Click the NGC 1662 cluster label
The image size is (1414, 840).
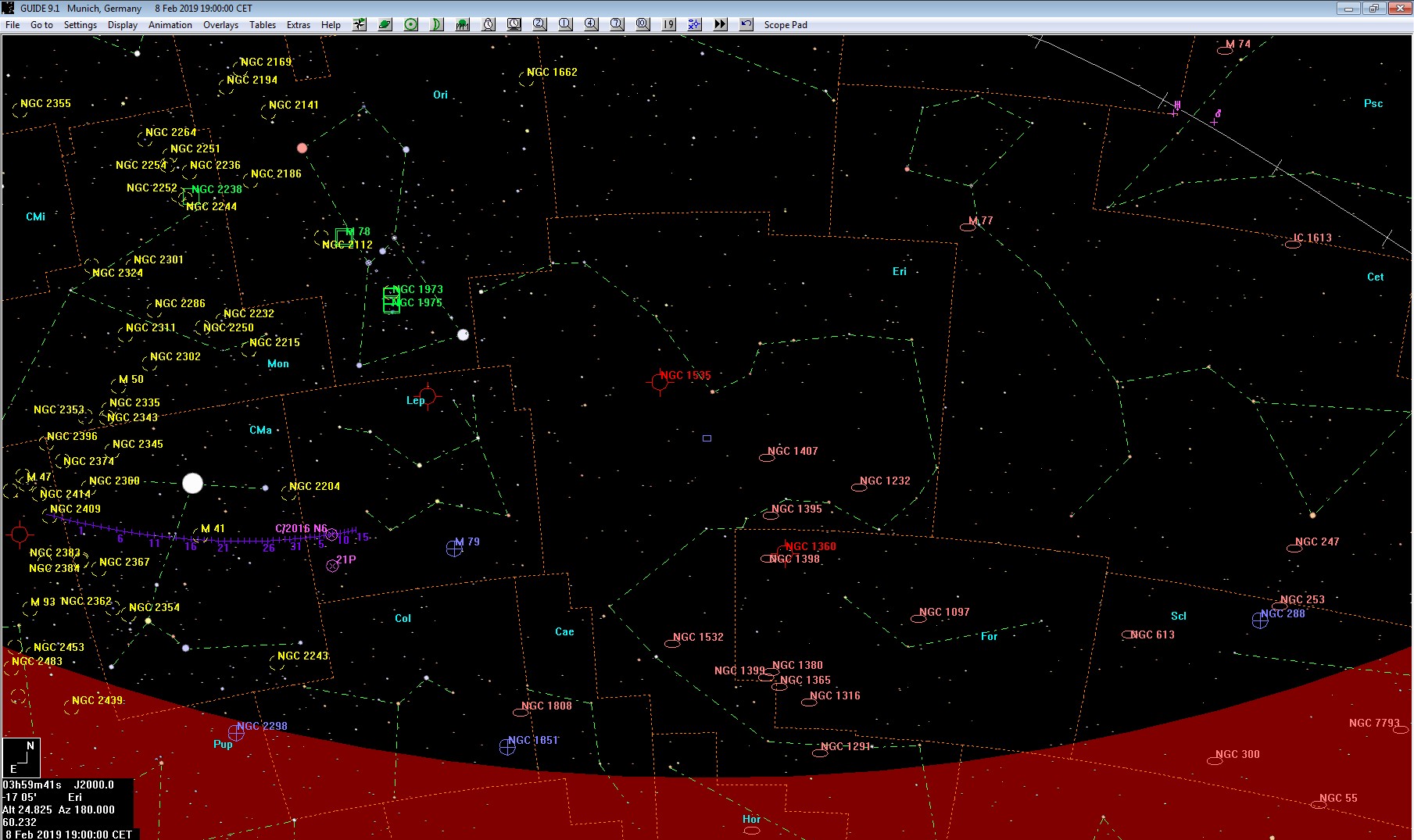[552, 72]
